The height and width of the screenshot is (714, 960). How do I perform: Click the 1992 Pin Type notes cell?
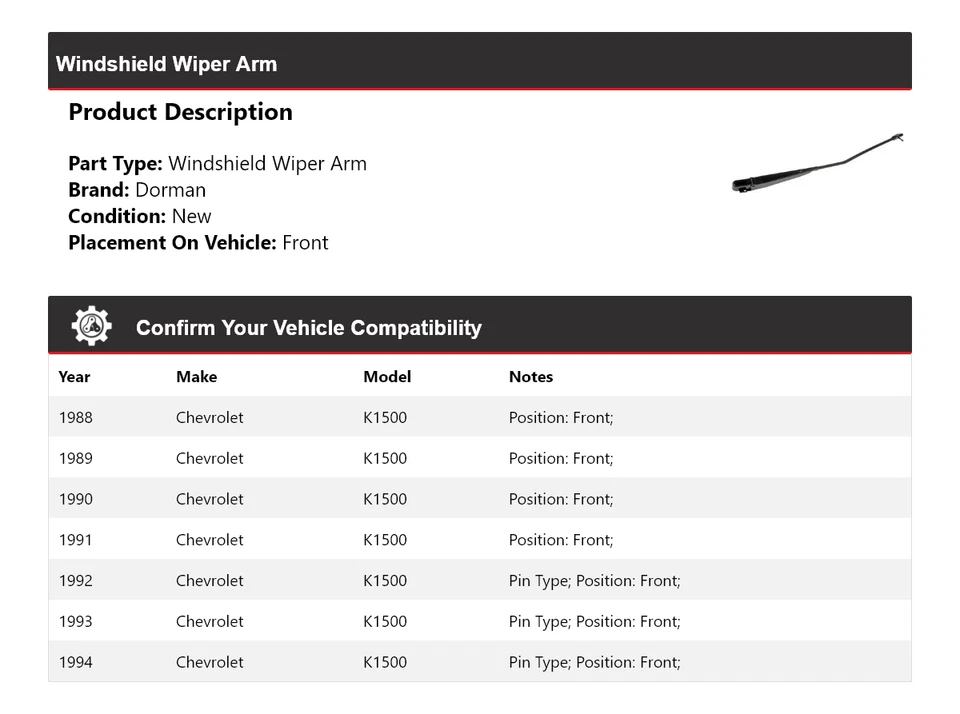pos(594,581)
